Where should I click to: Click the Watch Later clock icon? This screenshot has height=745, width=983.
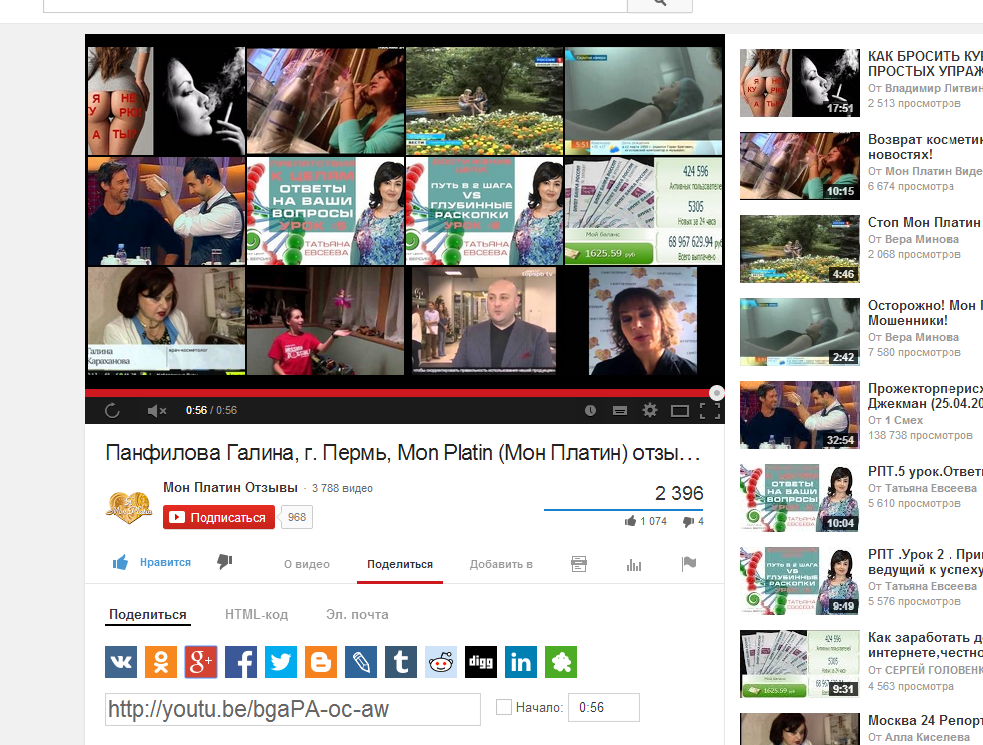pos(590,410)
